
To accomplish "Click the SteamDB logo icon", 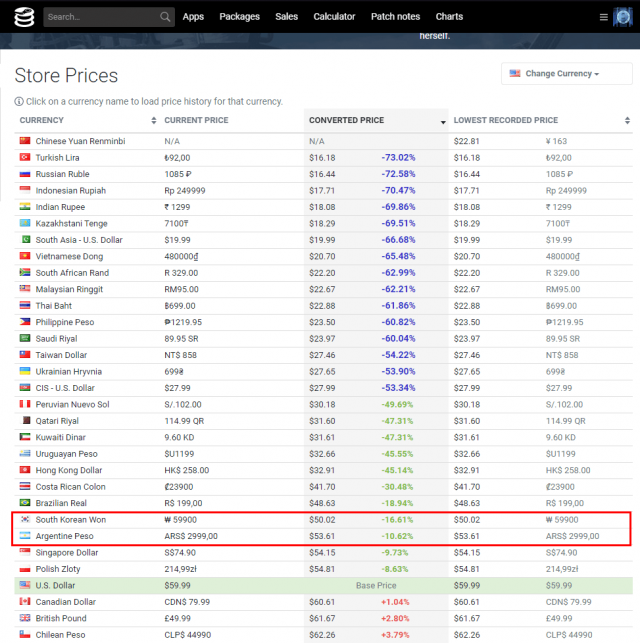I will pyautogui.click(x=24, y=17).
